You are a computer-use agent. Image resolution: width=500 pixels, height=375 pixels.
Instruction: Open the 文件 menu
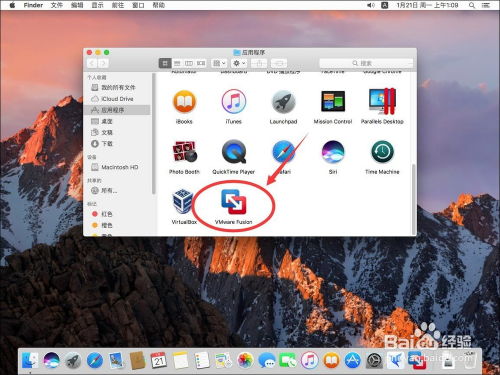[57, 5]
